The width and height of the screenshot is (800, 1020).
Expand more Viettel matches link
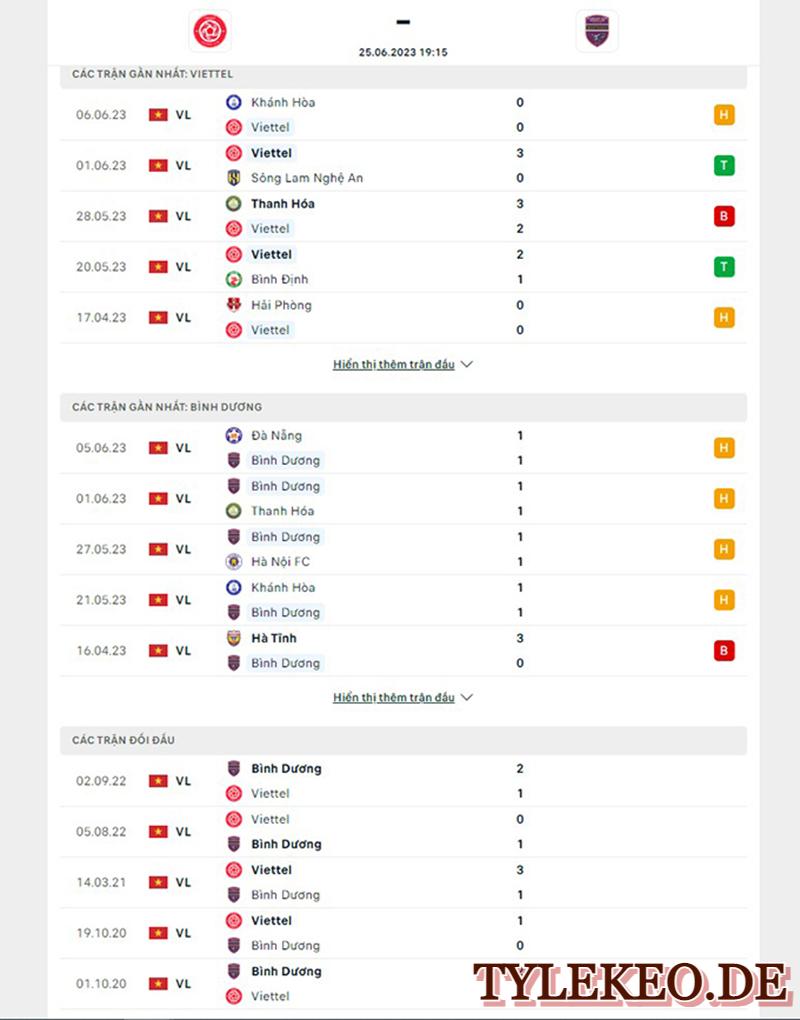[393, 364]
